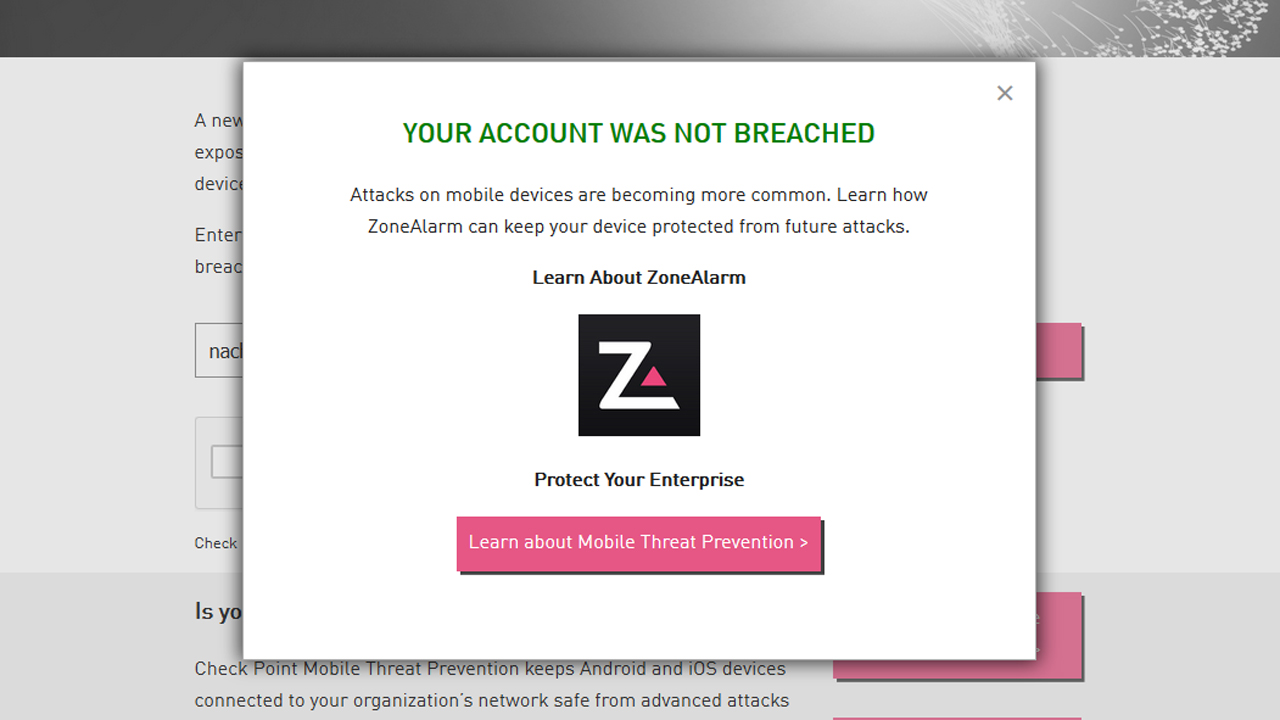Close the breach result dialog

point(1005,93)
